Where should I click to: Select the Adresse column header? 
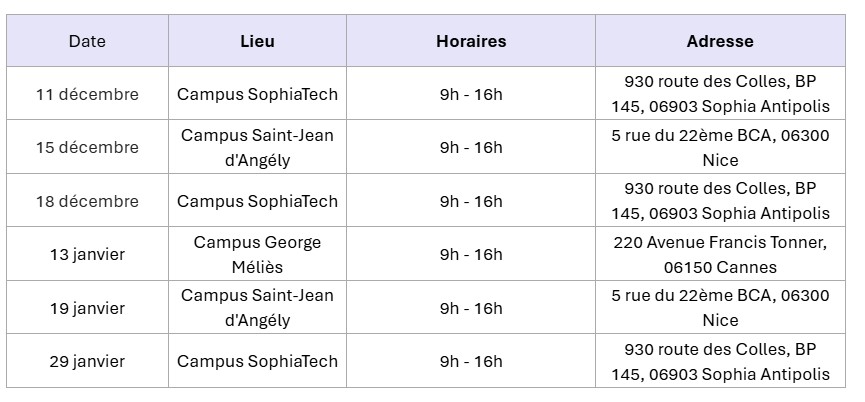point(720,41)
